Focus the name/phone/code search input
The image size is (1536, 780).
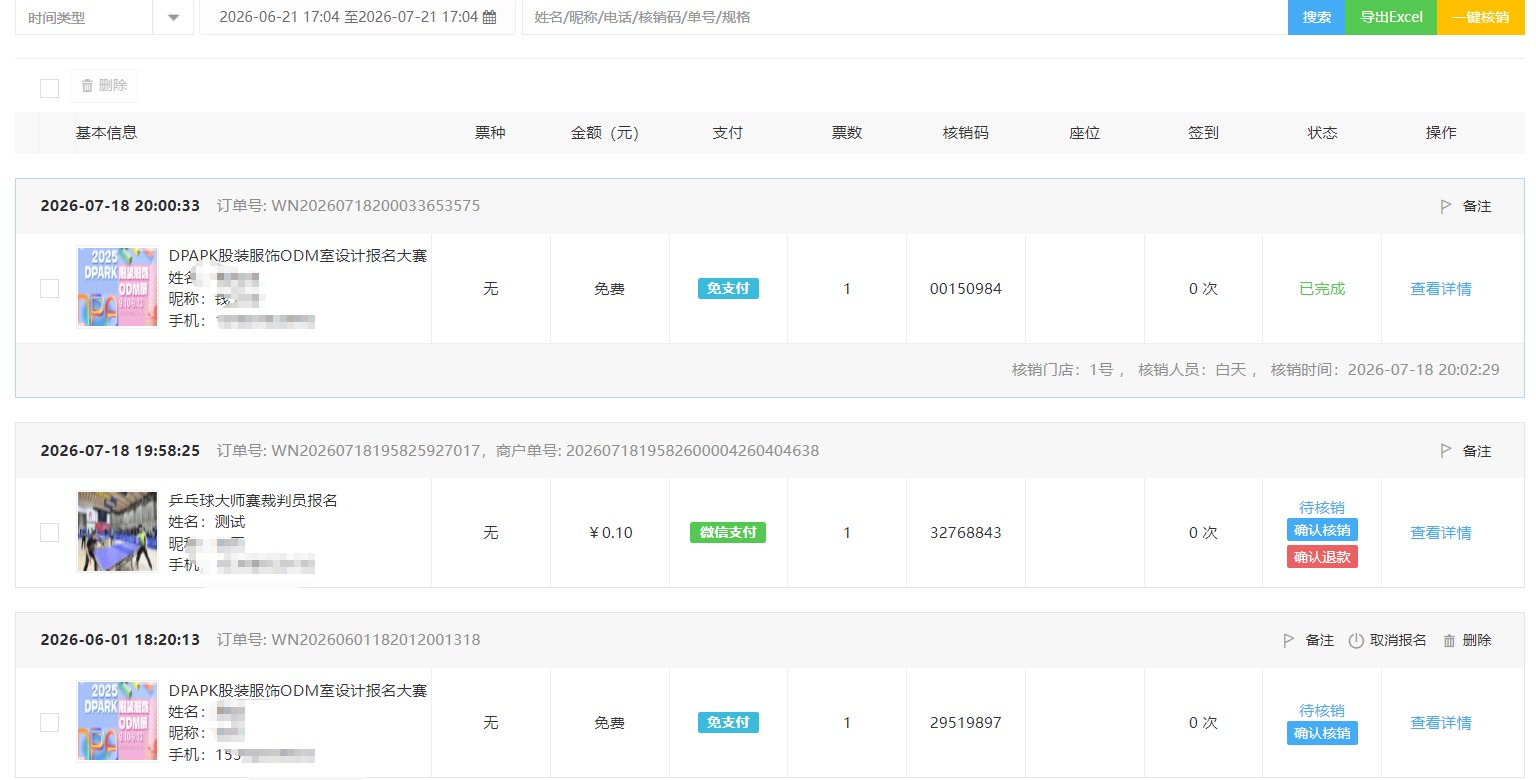[x=905, y=17]
